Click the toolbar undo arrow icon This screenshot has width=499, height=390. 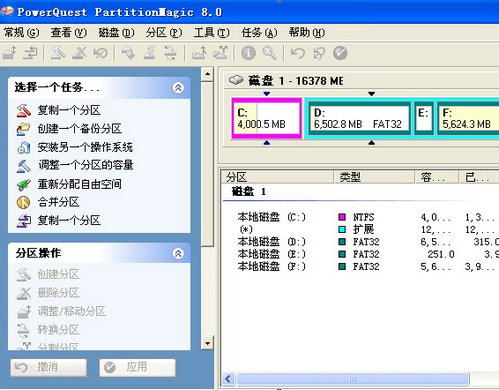click(x=297, y=53)
